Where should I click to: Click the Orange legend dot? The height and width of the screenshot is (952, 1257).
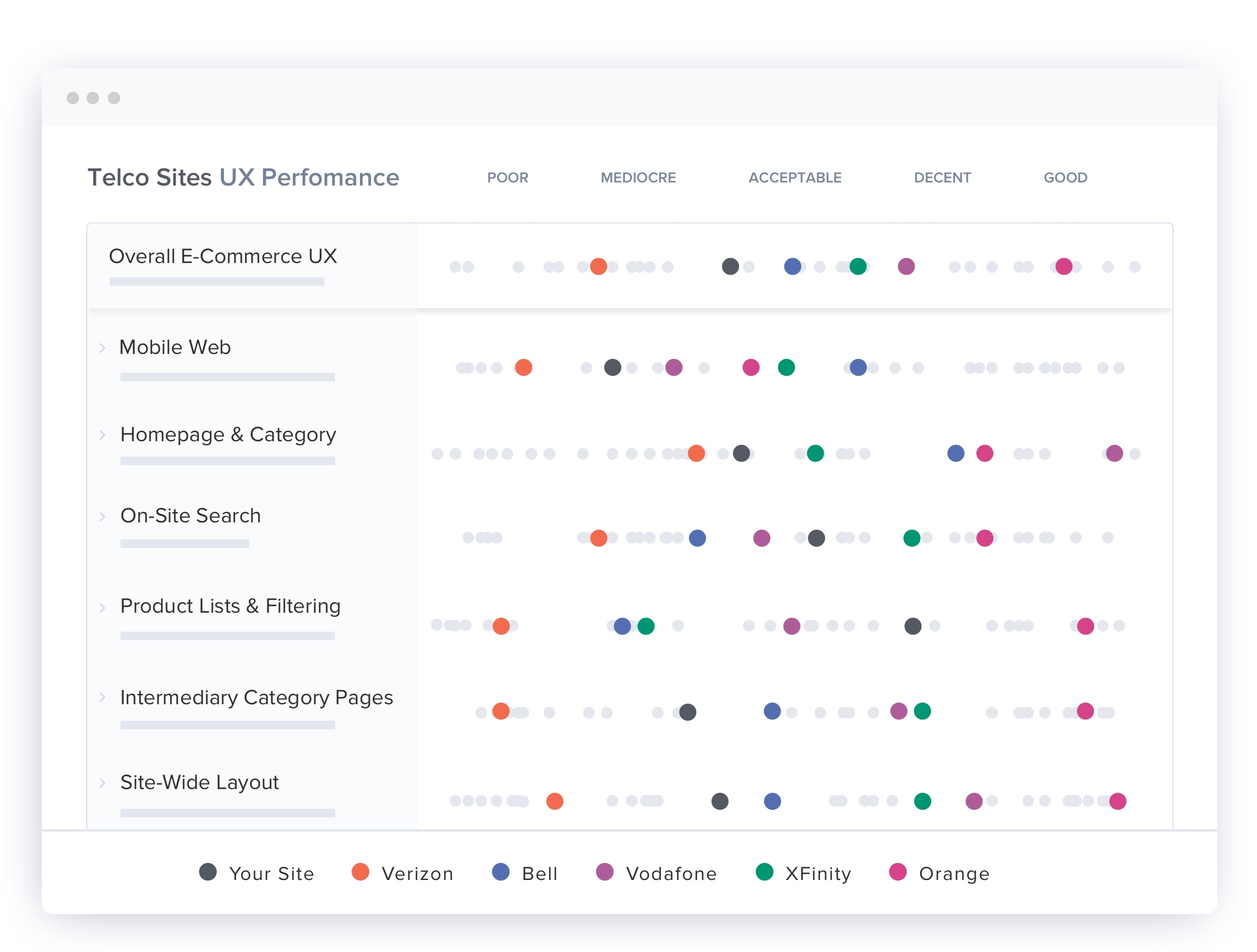point(898,872)
